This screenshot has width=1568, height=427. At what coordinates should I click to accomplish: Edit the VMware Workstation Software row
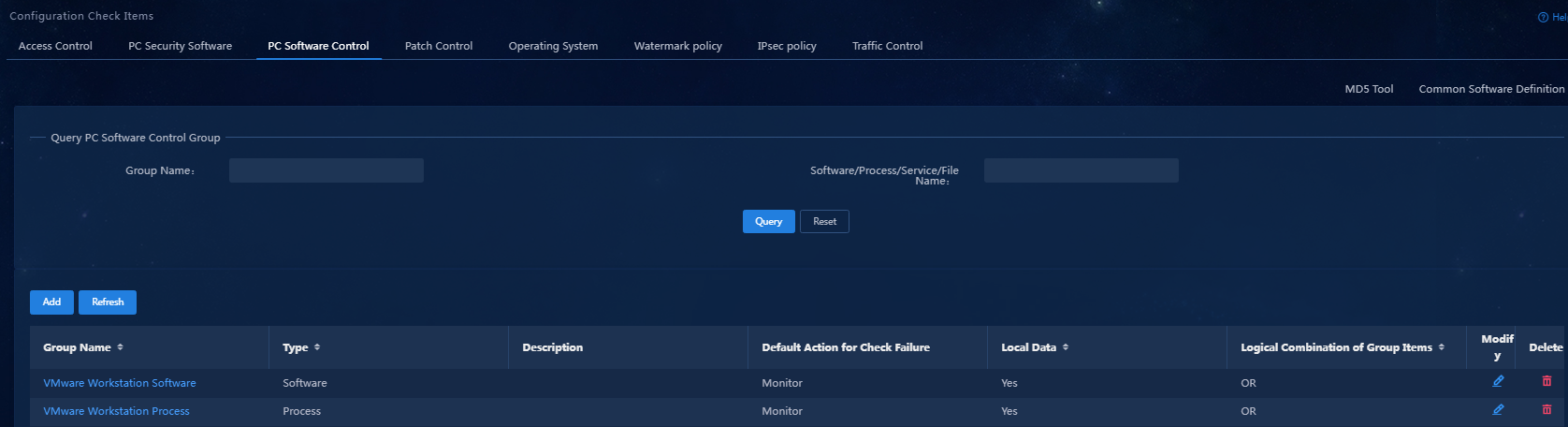tap(1498, 381)
